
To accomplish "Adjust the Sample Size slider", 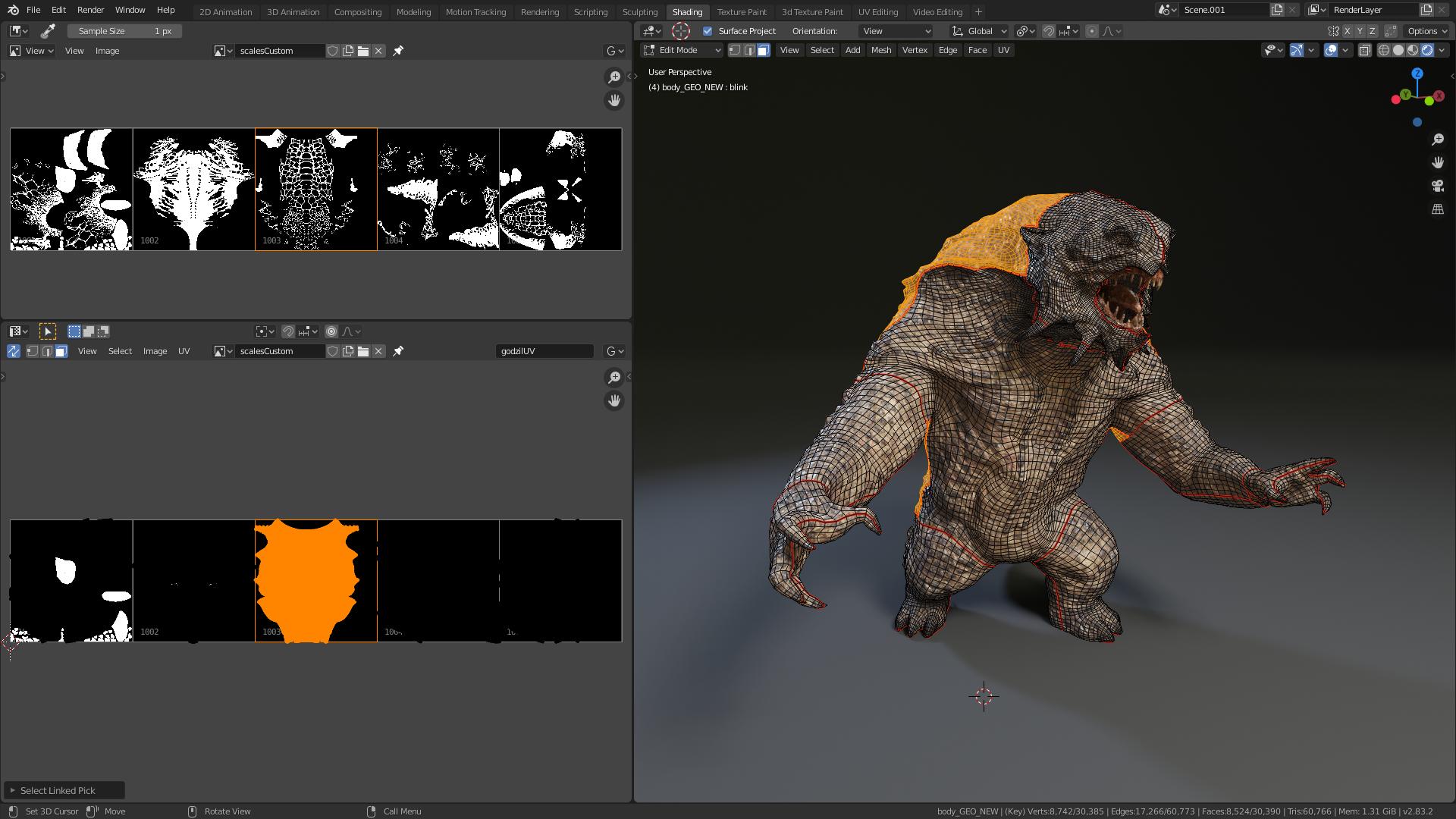I will (124, 31).
